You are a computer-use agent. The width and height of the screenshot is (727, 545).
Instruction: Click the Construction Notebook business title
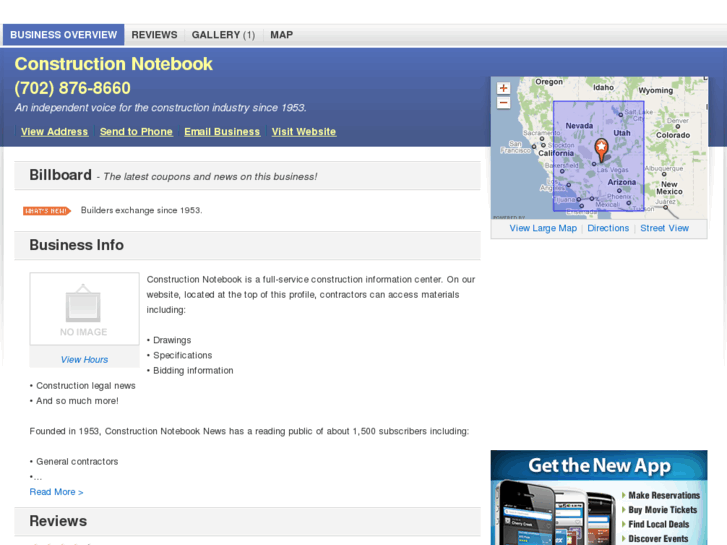[x=114, y=64]
